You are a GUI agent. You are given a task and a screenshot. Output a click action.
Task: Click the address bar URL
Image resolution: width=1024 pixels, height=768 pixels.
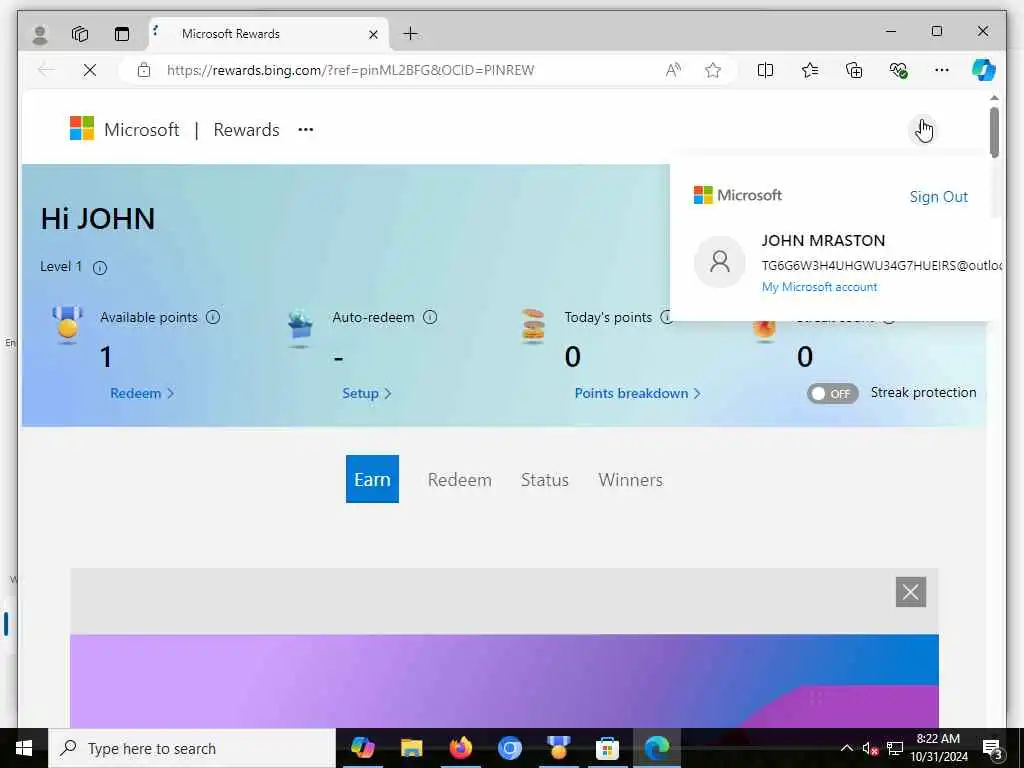coord(351,70)
